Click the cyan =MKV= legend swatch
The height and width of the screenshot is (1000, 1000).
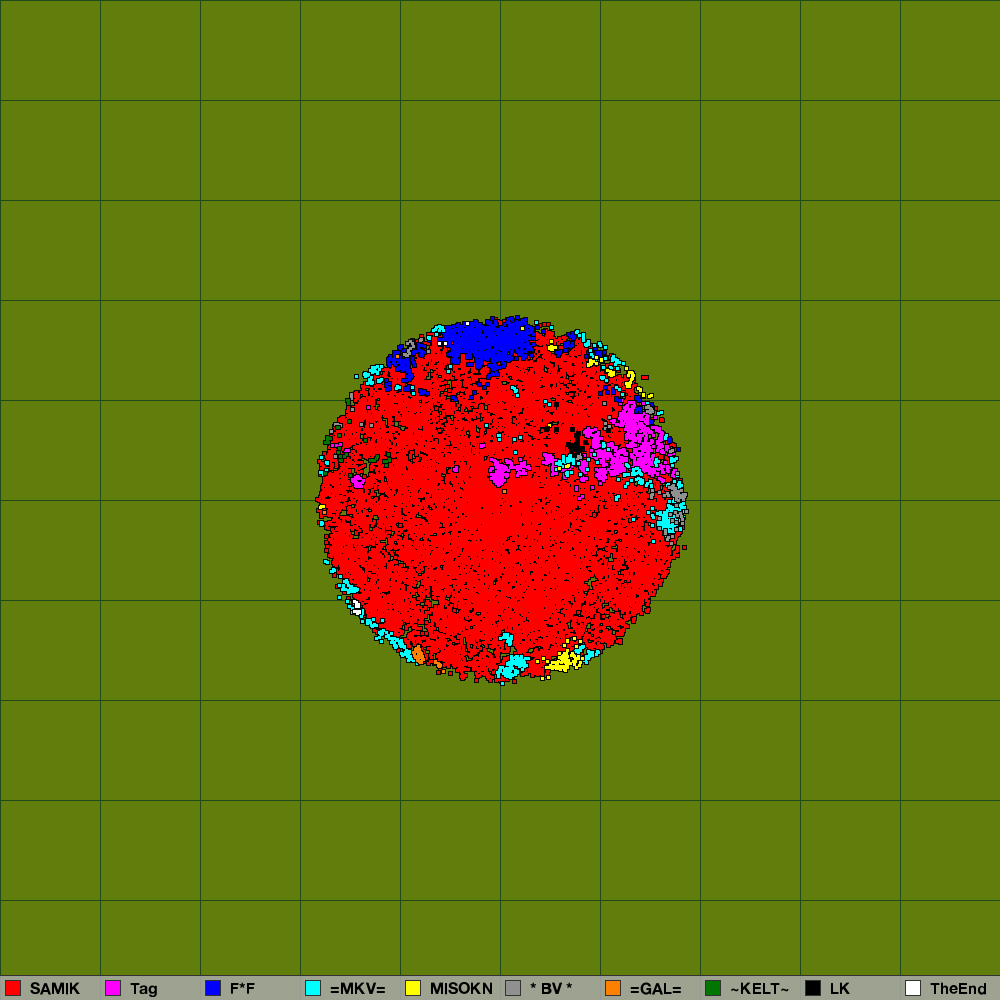coord(313,988)
